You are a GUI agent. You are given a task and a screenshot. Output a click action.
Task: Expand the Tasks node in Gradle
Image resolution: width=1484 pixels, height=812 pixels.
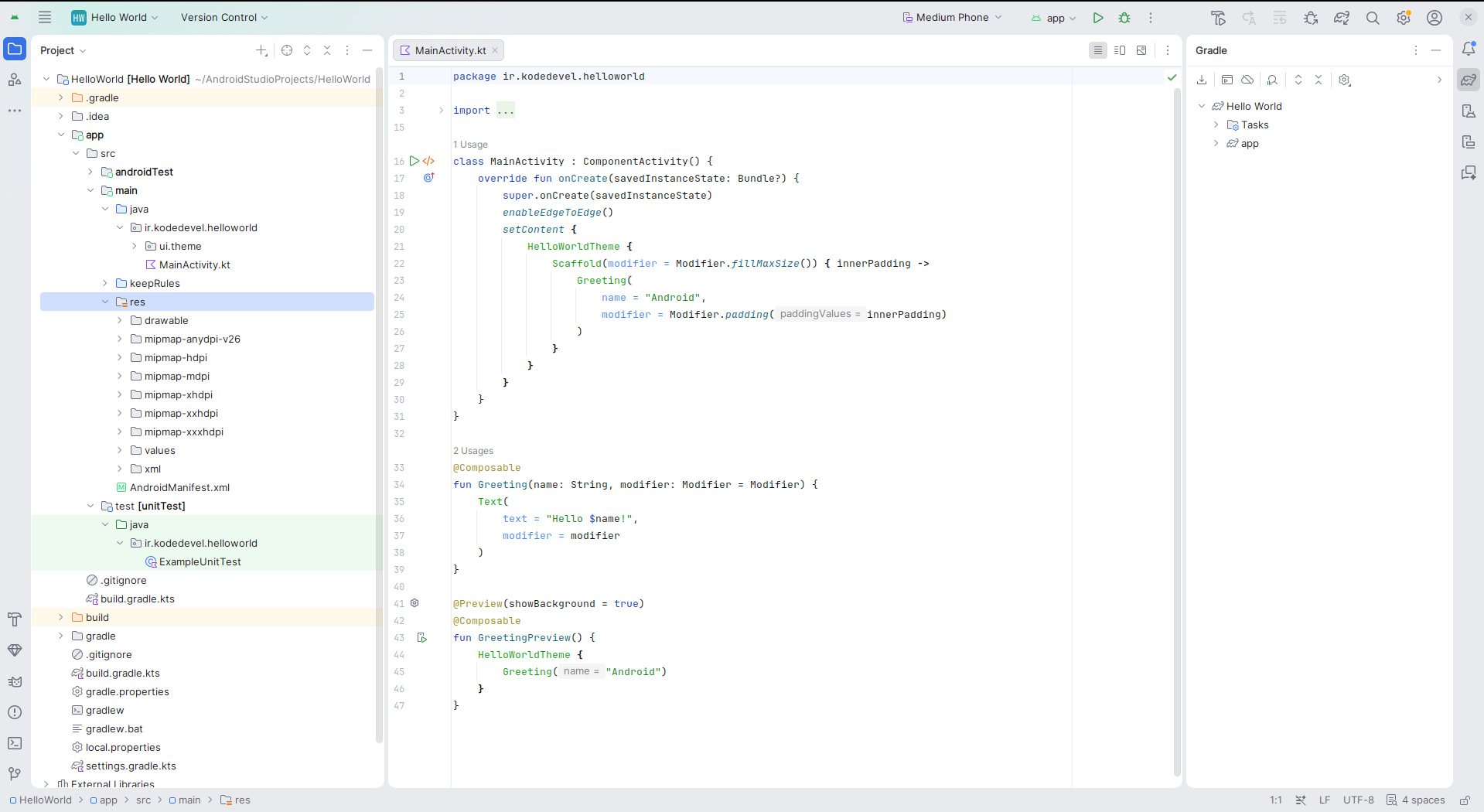(x=1216, y=125)
